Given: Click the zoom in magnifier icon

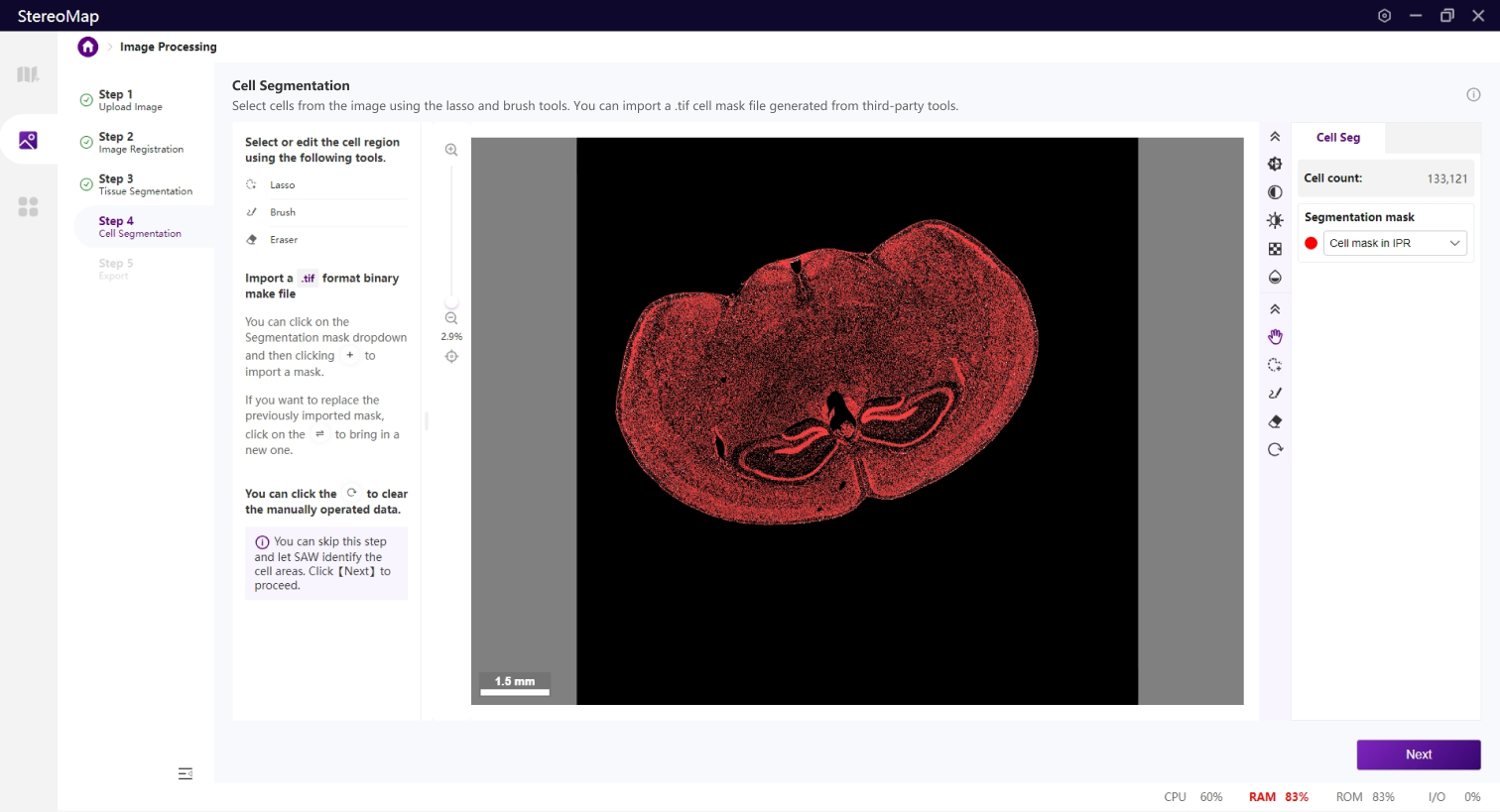Looking at the screenshot, I should click(x=451, y=150).
